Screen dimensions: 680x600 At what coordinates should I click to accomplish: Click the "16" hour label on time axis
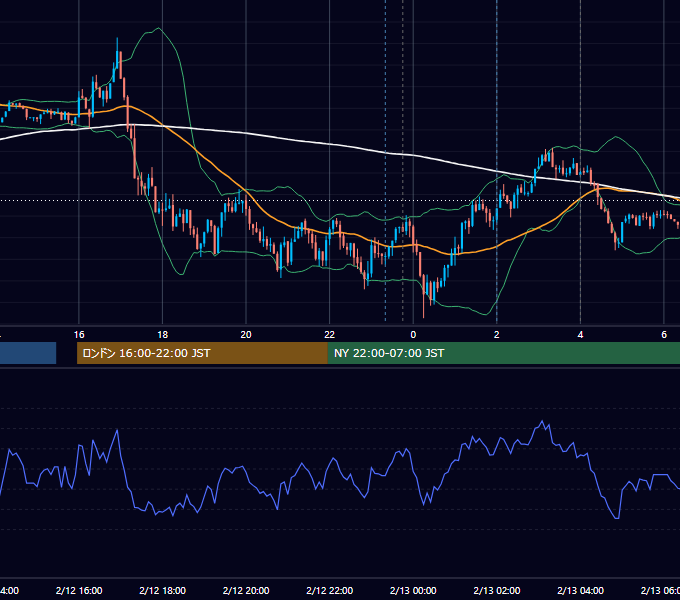79,335
